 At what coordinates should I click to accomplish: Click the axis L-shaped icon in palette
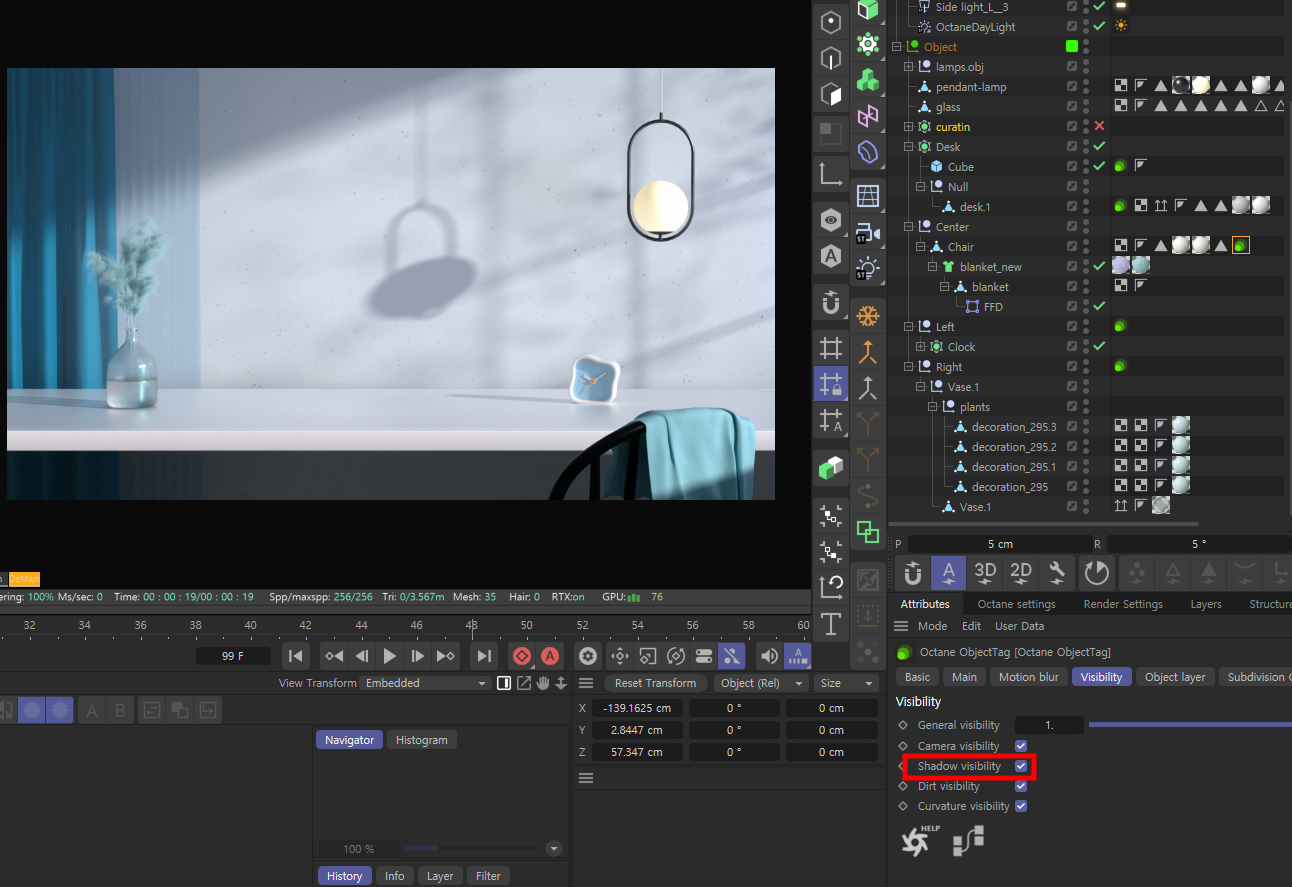(x=830, y=175)
